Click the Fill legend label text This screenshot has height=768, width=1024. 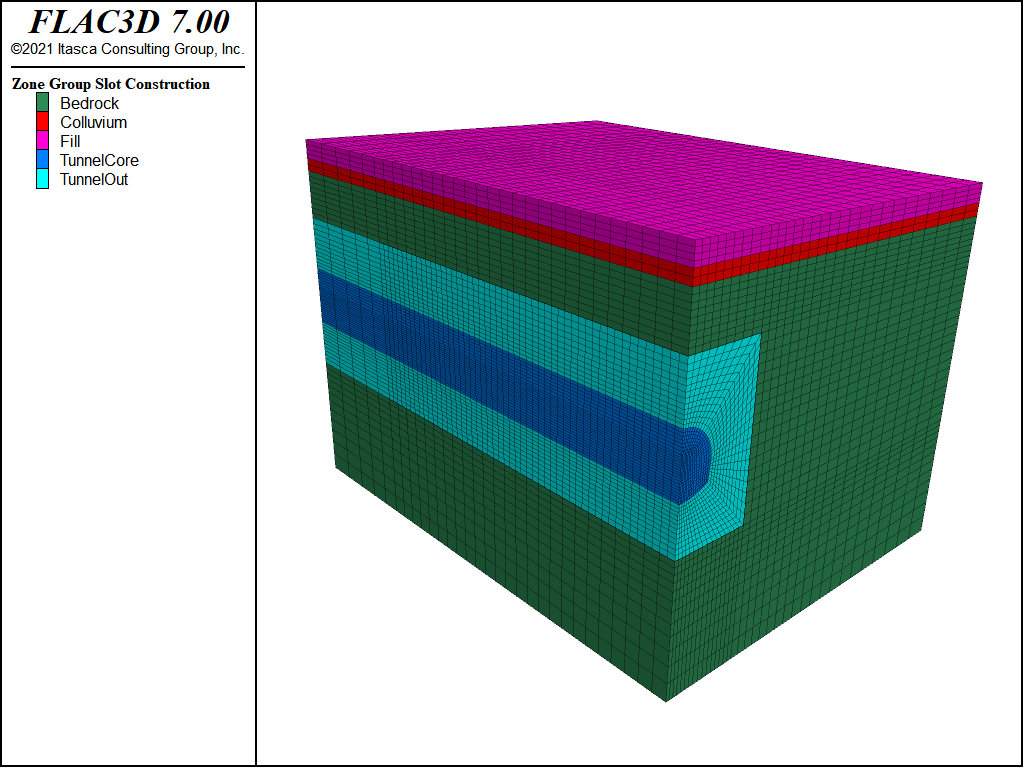tap(70, 141)
